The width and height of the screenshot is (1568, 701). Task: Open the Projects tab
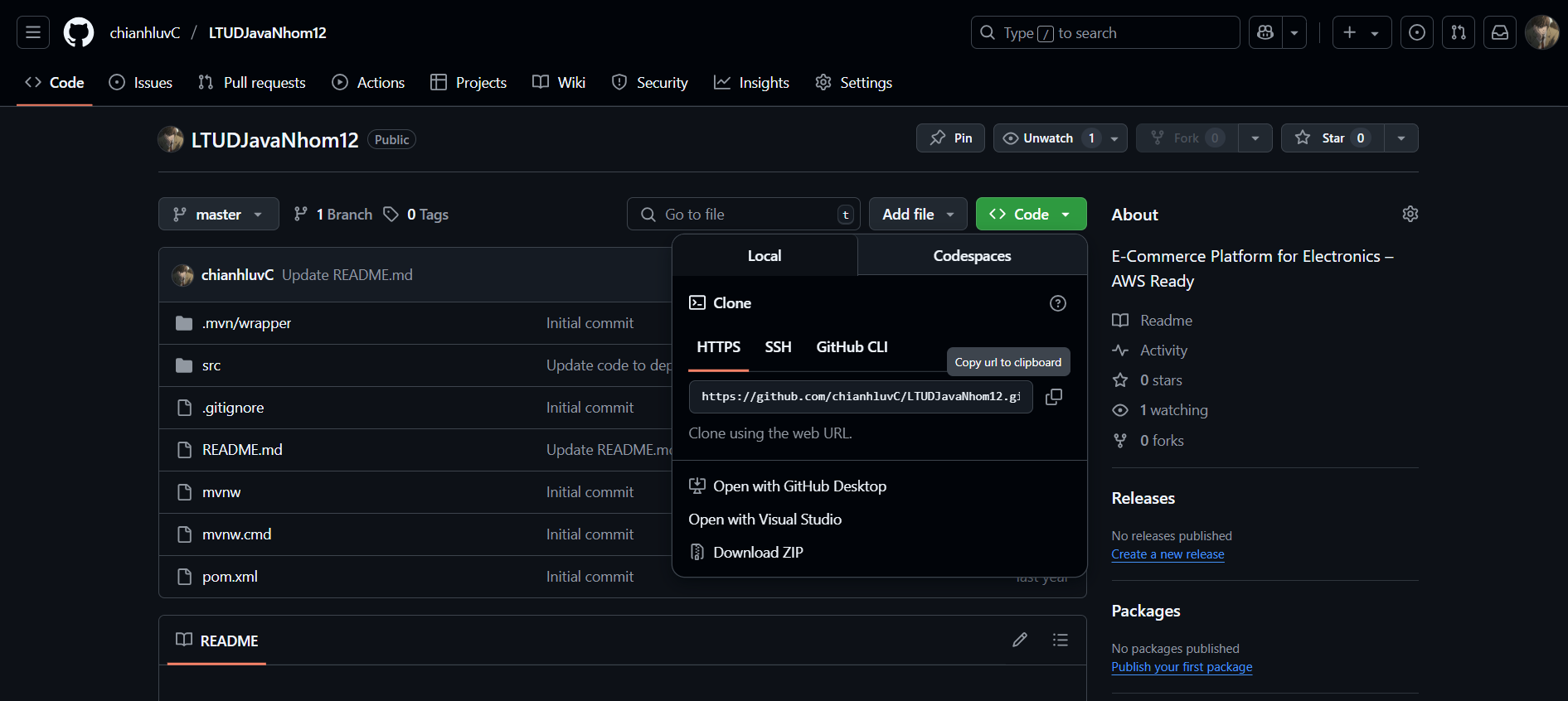coord(468,83)
